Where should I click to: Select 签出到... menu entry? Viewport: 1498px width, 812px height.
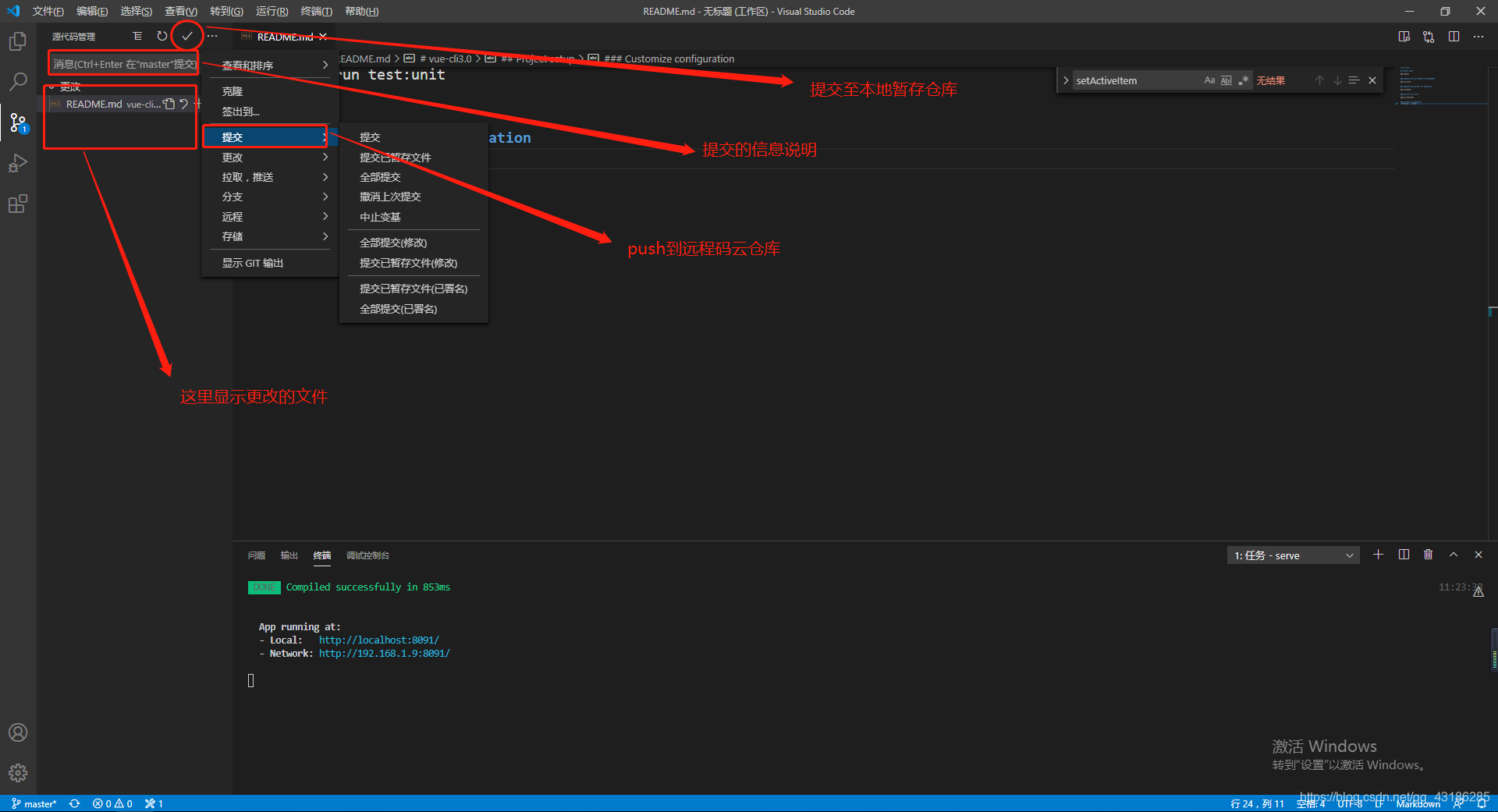tap(270, 112)
